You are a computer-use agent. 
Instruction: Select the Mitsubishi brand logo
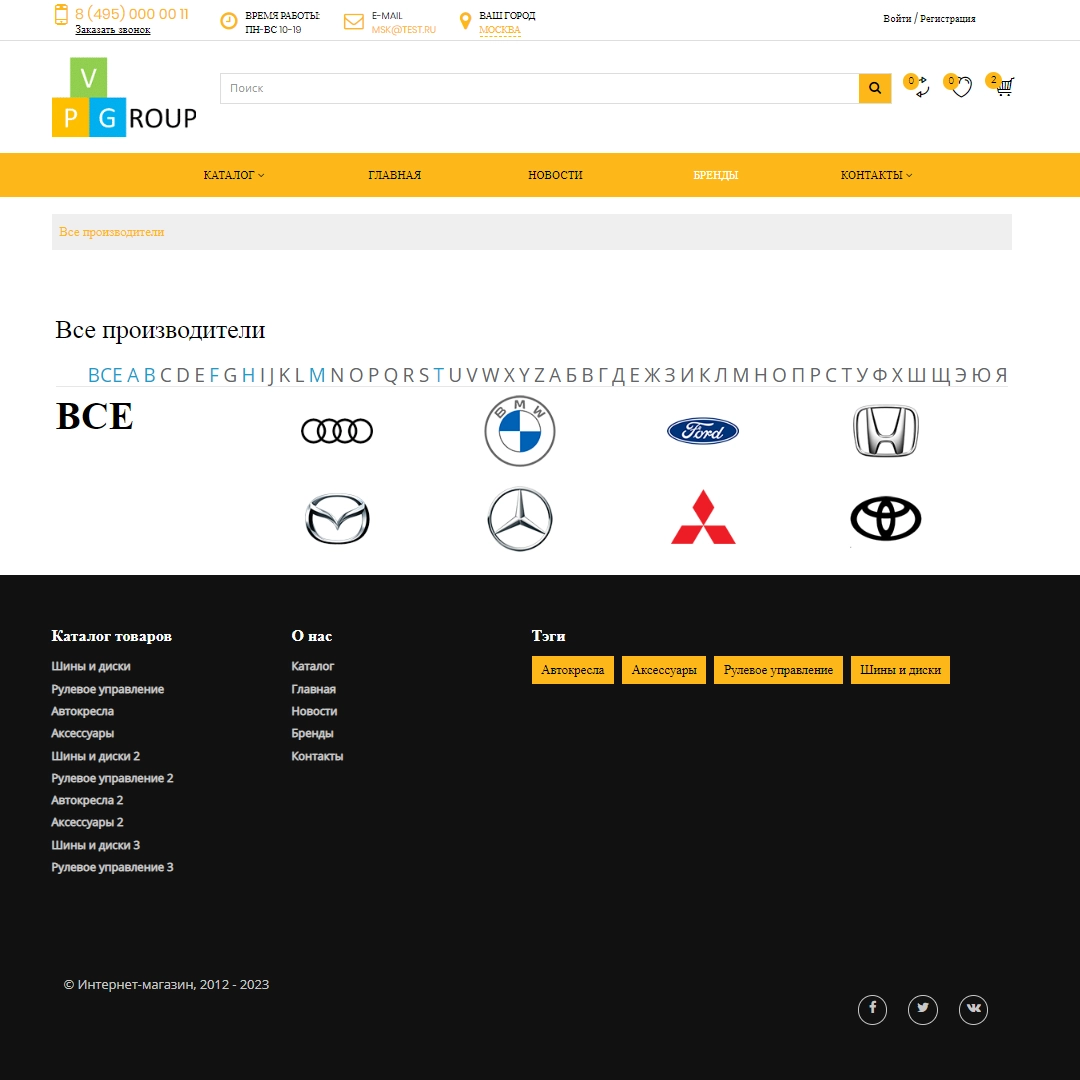click(703, 518)
